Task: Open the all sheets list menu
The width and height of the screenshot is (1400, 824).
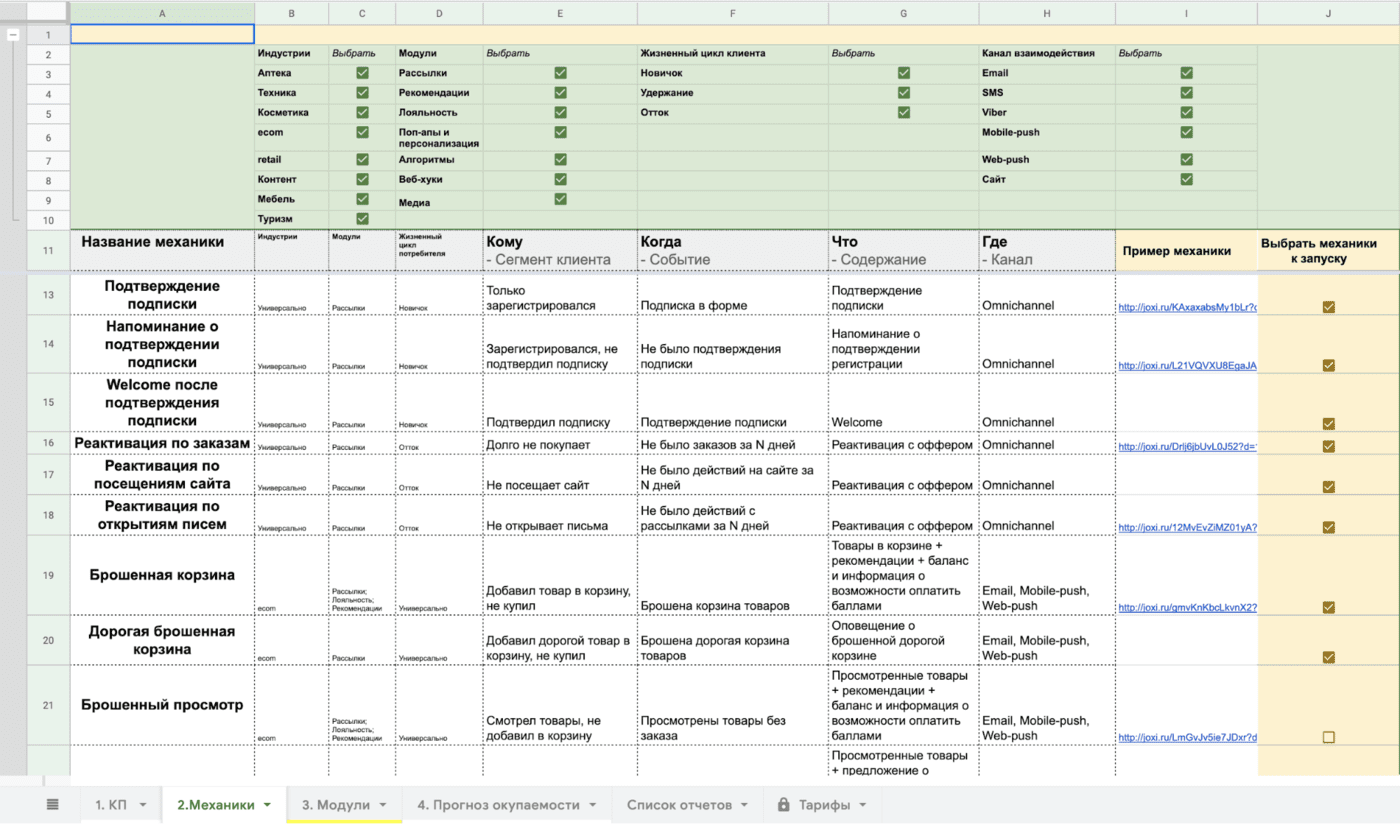Action: [52, 805]
